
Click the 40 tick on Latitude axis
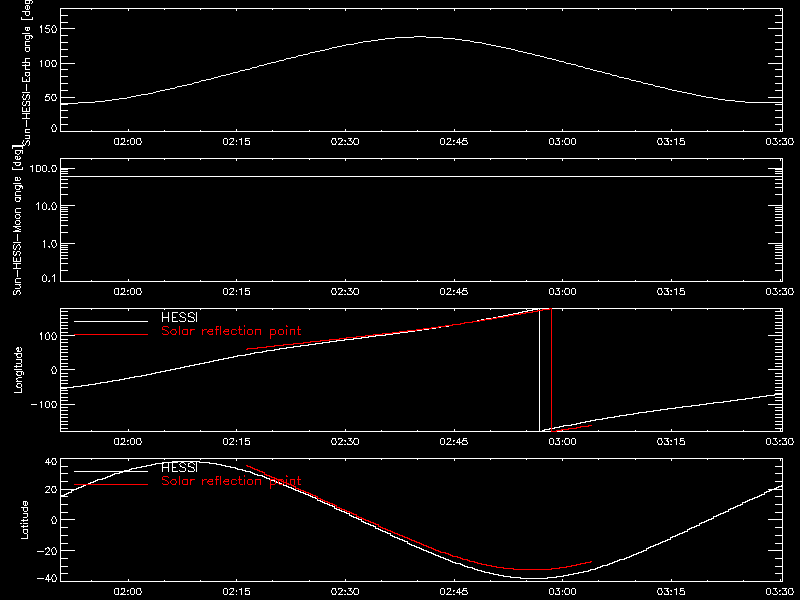pos(51,462)
